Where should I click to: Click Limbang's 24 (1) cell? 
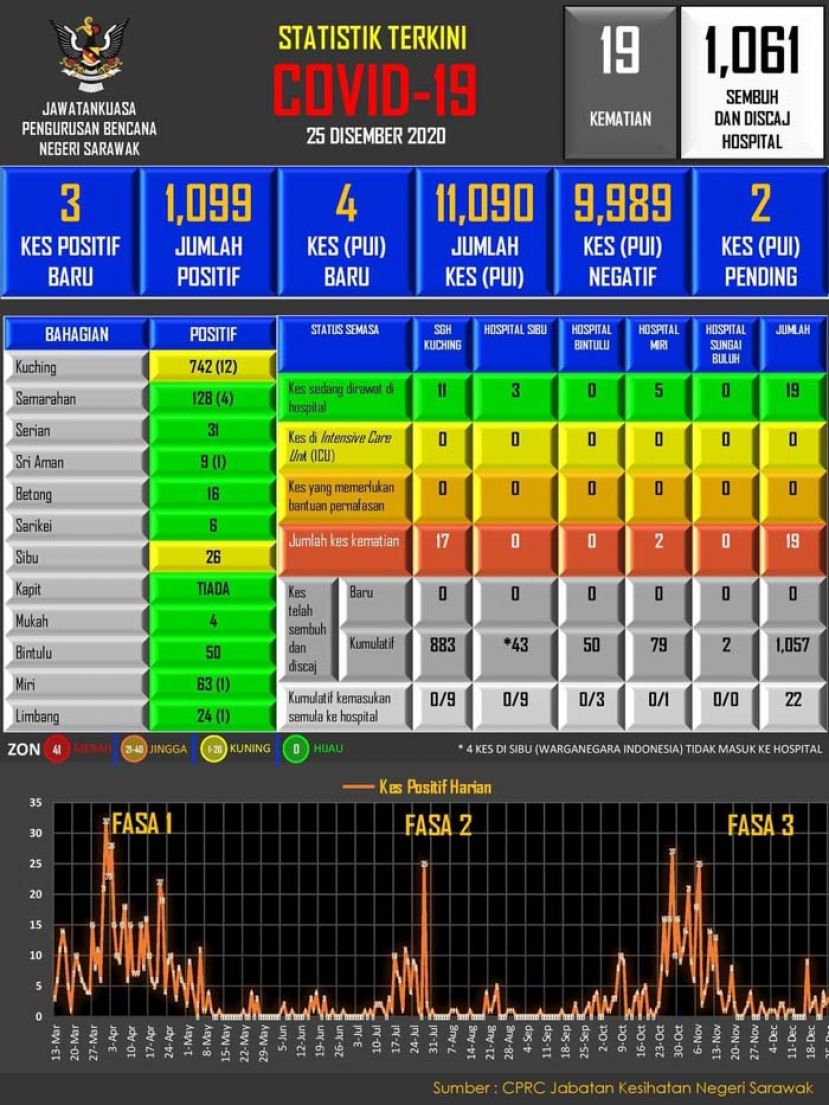[213, 716]
